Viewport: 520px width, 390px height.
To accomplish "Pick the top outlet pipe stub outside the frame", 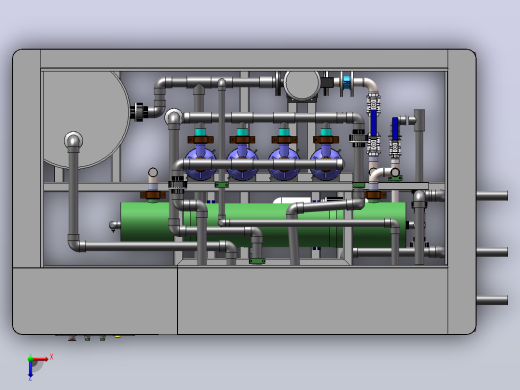I will (492, 196).
